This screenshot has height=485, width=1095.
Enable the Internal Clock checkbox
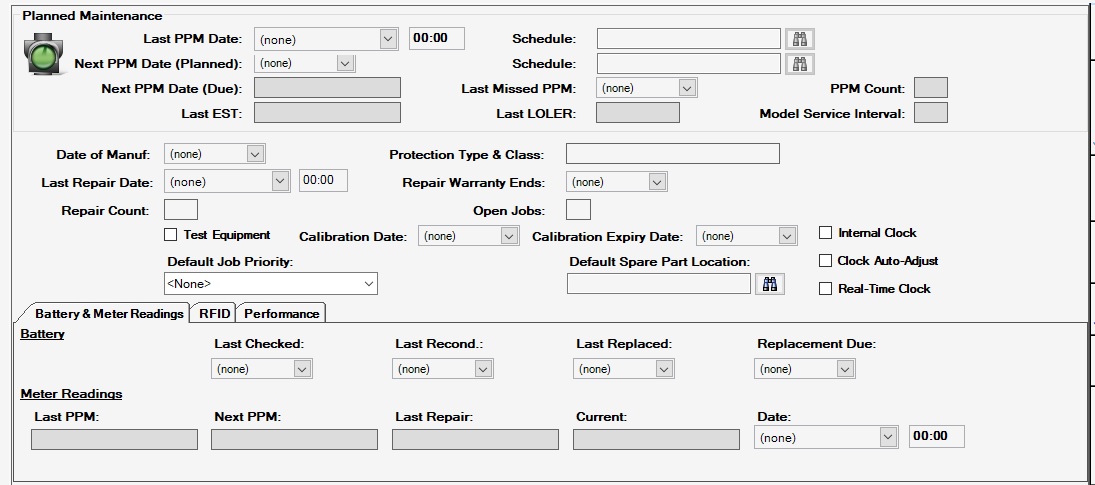point(825,233)
